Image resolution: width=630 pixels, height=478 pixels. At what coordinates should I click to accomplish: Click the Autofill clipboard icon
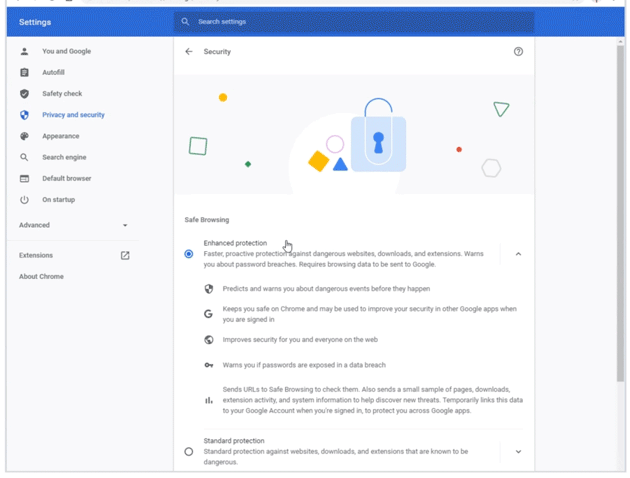click(25, 73)
